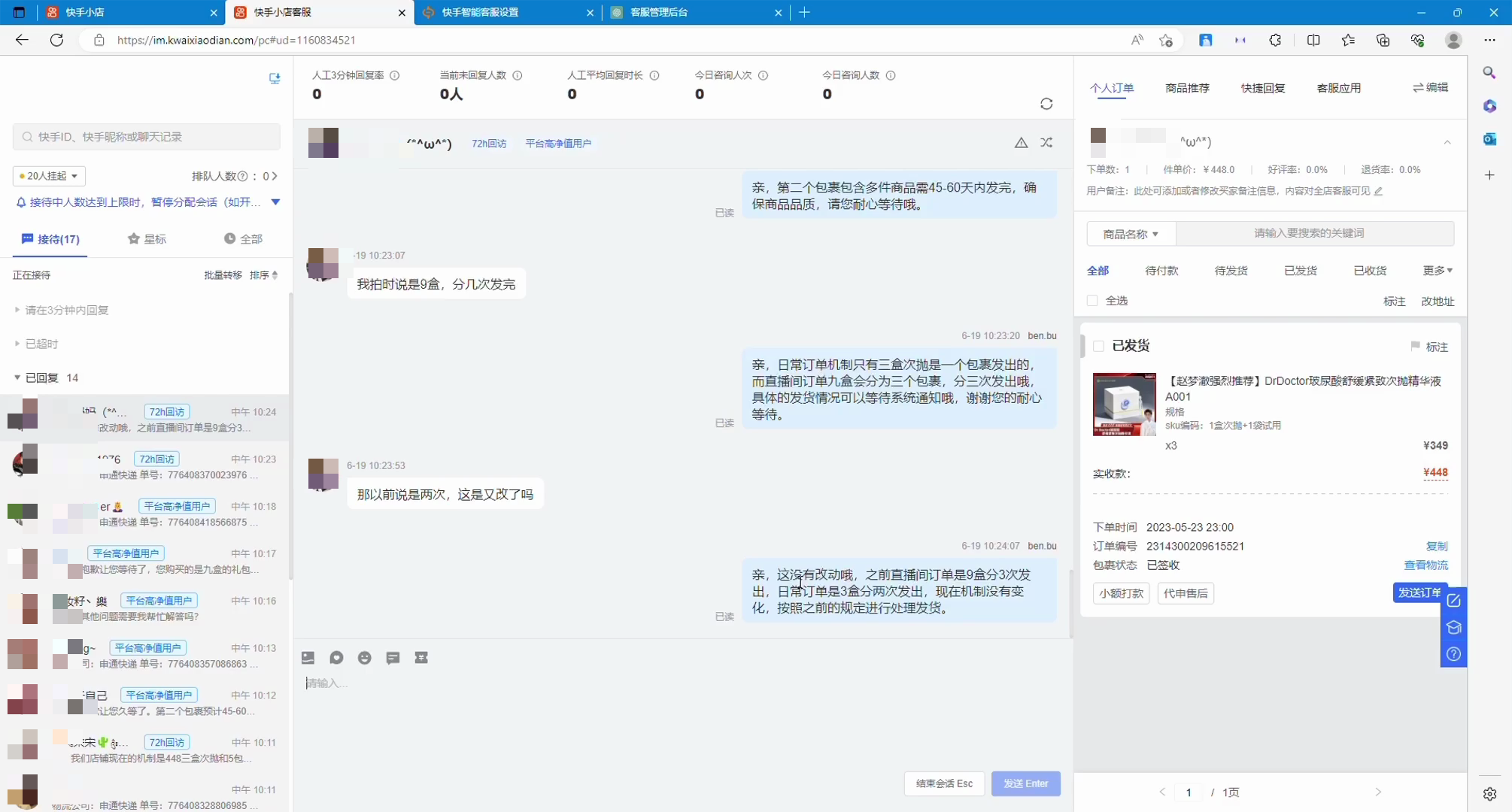Click the quick reply message icon
The height and width of the screenshot is (812, 1512).
[x=393, y=658]
